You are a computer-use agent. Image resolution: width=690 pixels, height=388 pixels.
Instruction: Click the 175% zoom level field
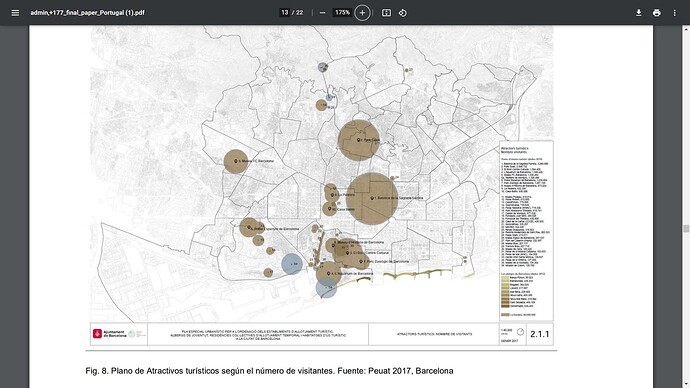click(x=342, y=13)
